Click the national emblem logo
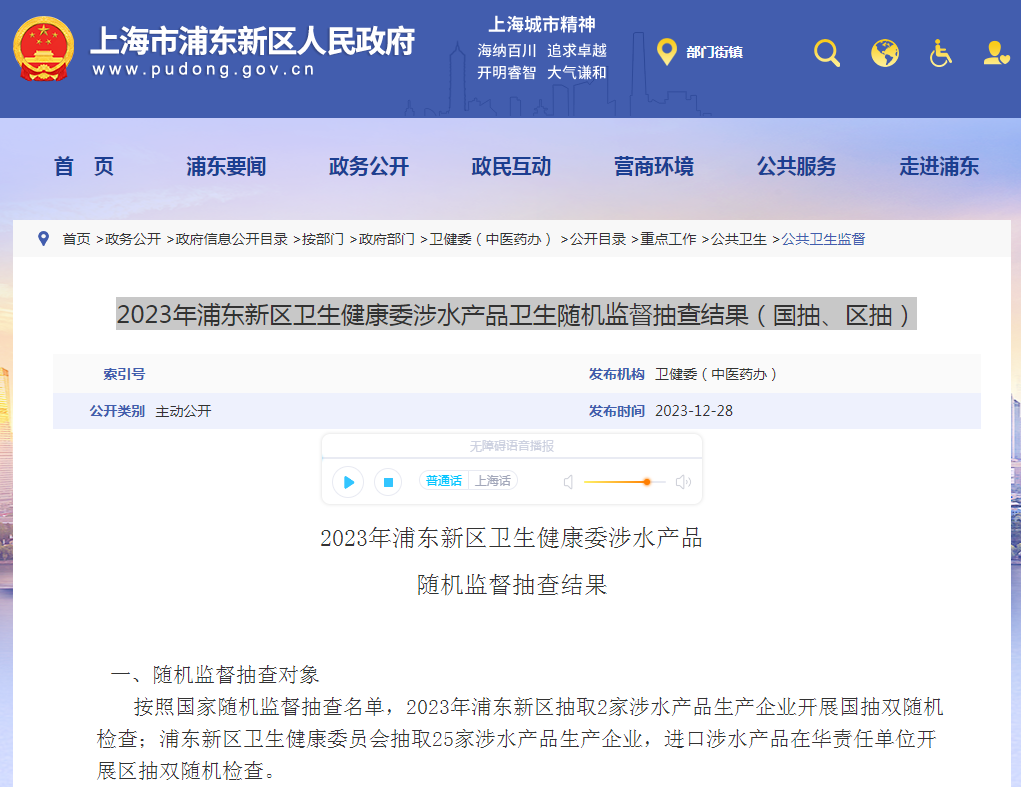The height and width of the screenshot is (787, 1021). point(44,49)
